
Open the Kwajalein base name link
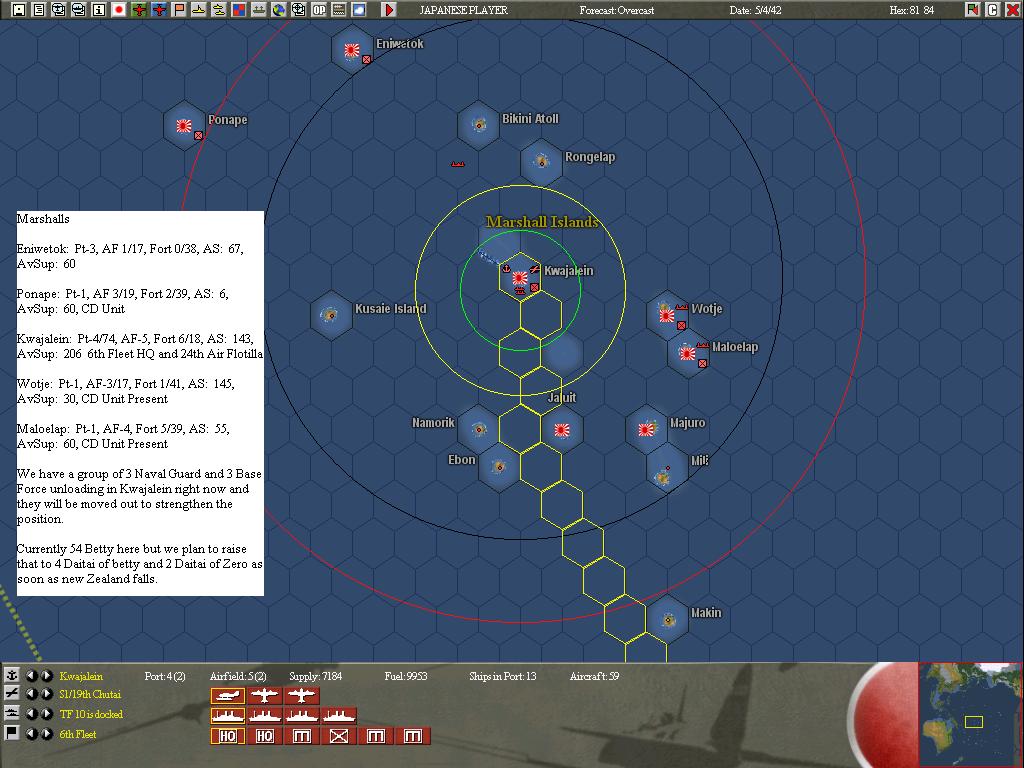tap(81, 676)
